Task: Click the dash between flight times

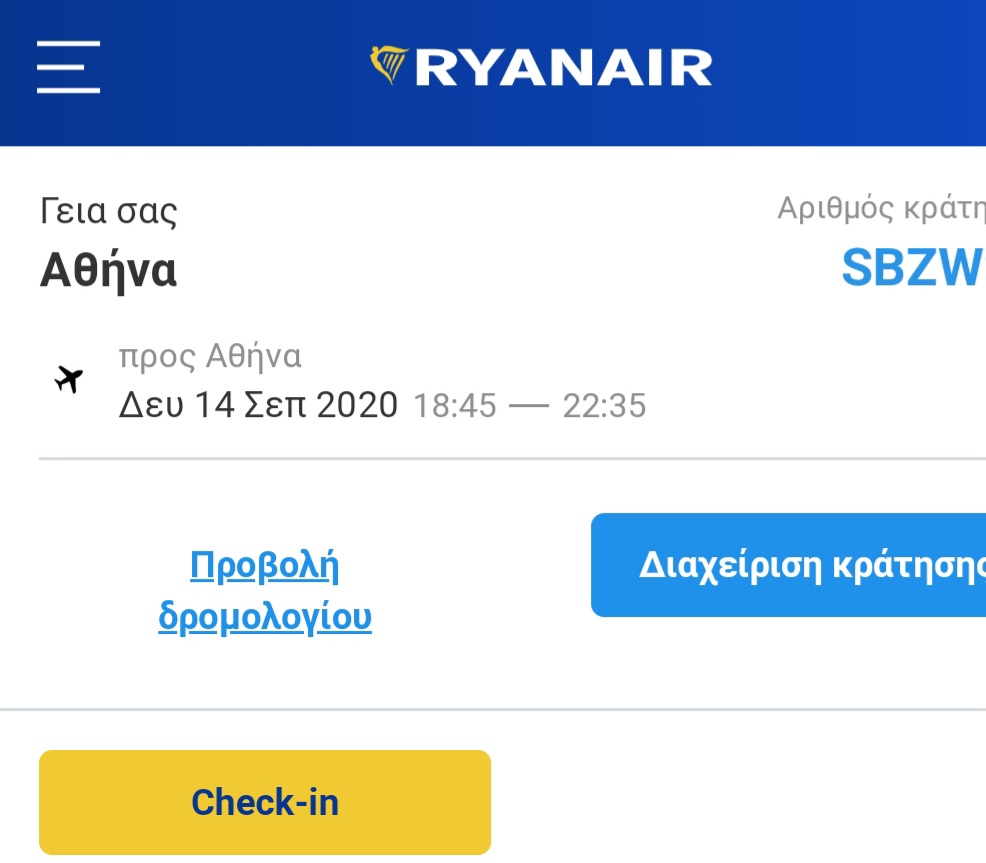Action: click(529, 406)
